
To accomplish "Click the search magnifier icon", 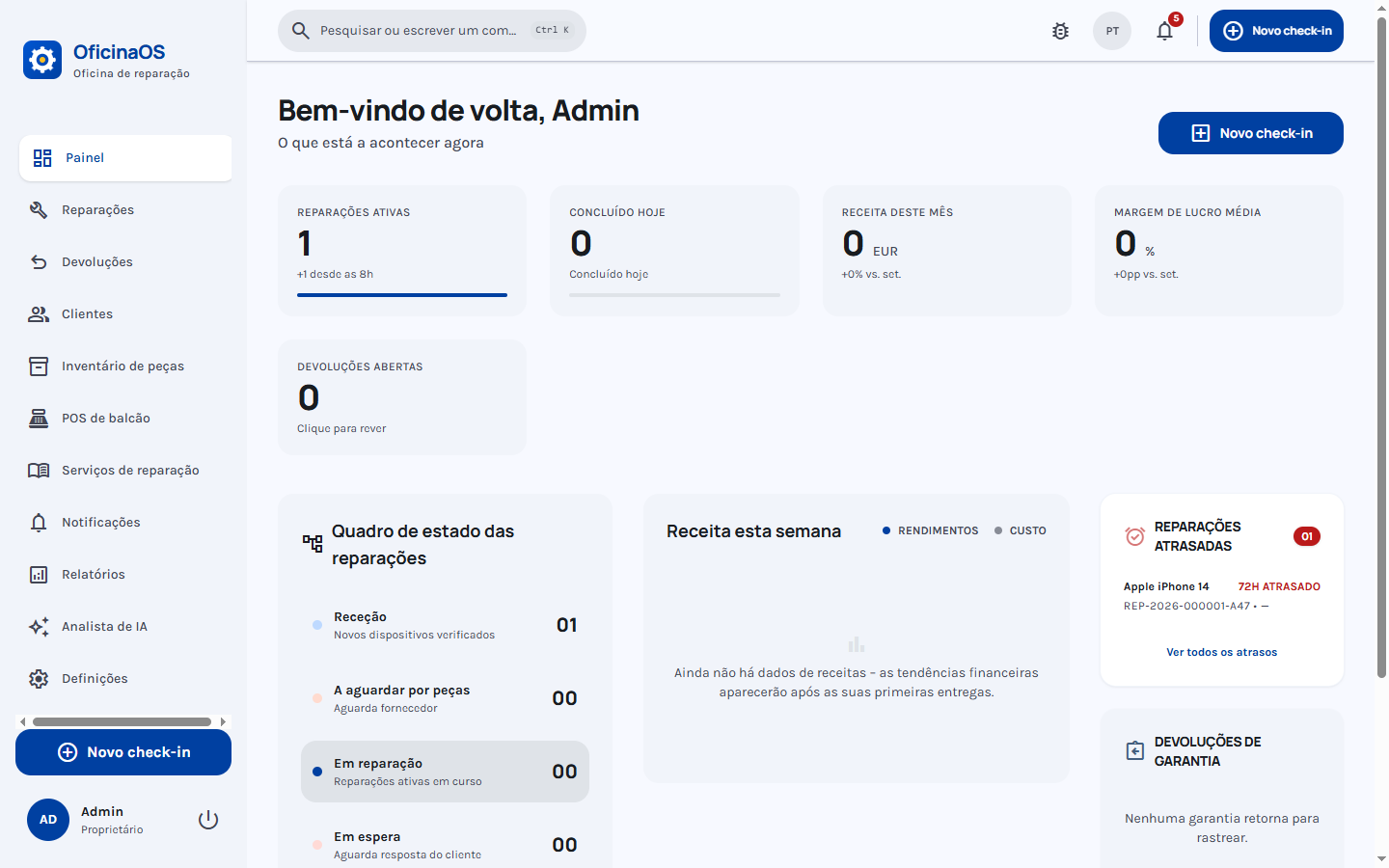I will [x=301, y=31].
